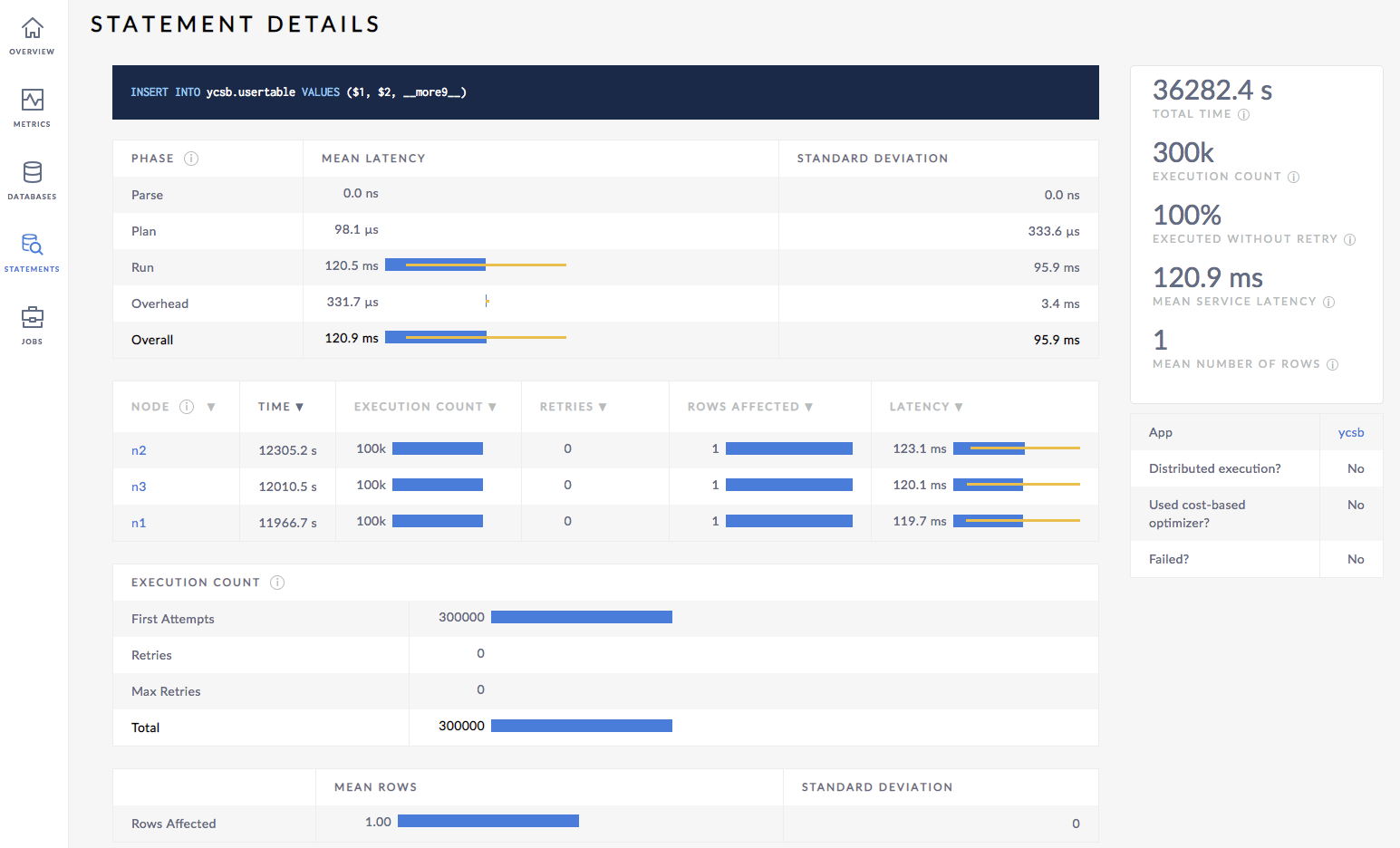Image resolution: width=1400 pixels, height=848 pixels.
Task: Sort node table by Execution Count column
Action: coord(425,407)
